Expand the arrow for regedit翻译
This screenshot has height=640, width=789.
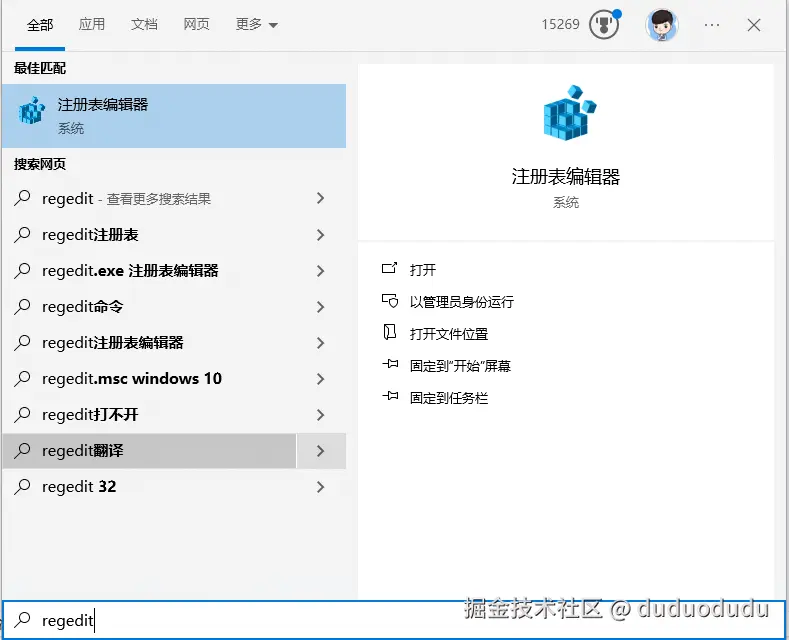(321, 451)
